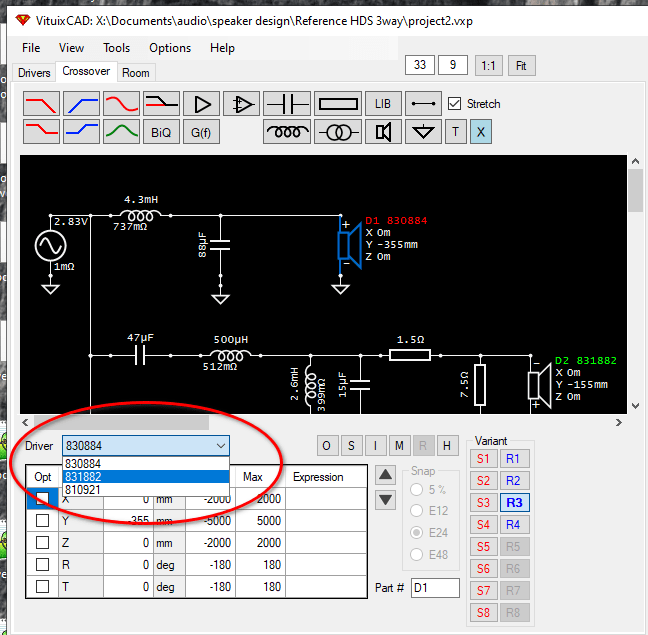Switch to the Room tab
648x635 pixels.
[x=136, y=73]
